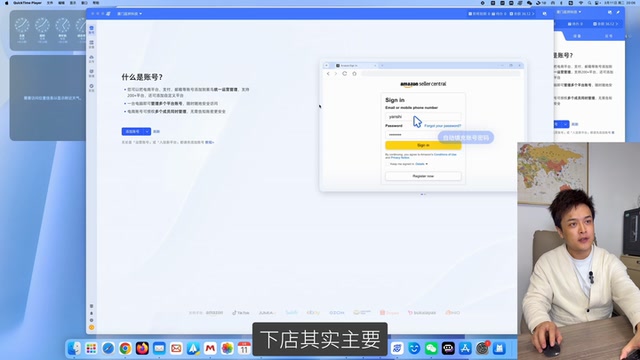
Task: Open the paper plane app in the Dock
Action: pyautogui.click(x=193, y=348)
